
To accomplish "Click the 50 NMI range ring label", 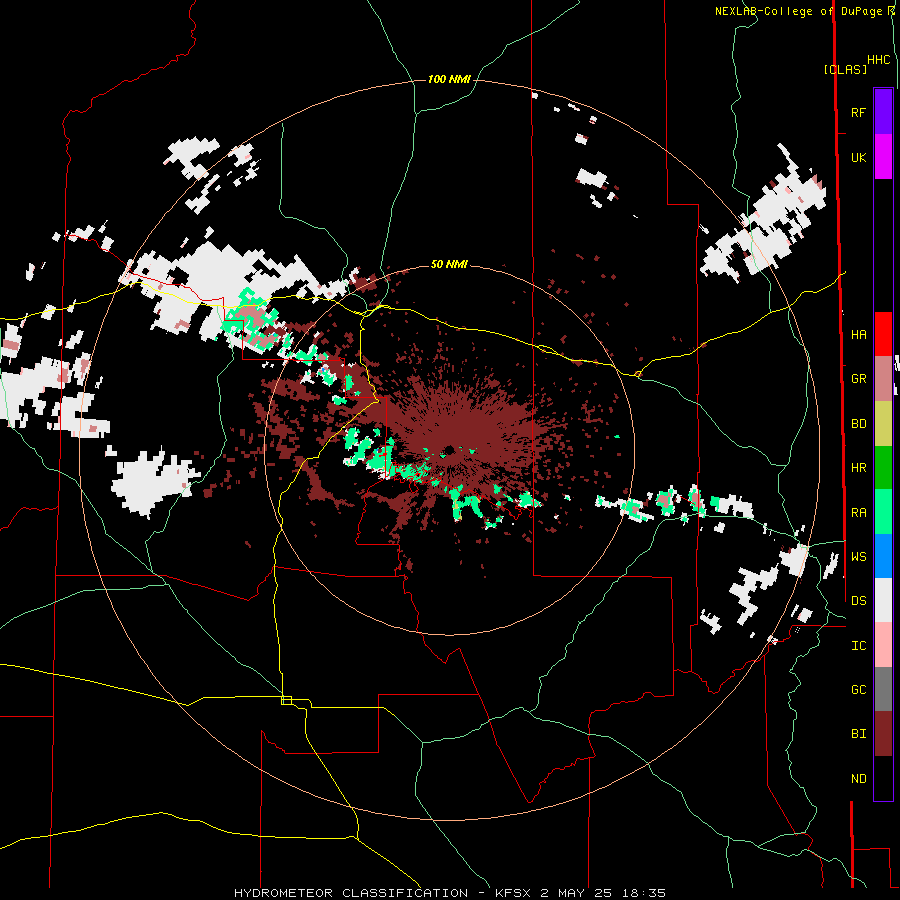I will (x=449, y=265).
